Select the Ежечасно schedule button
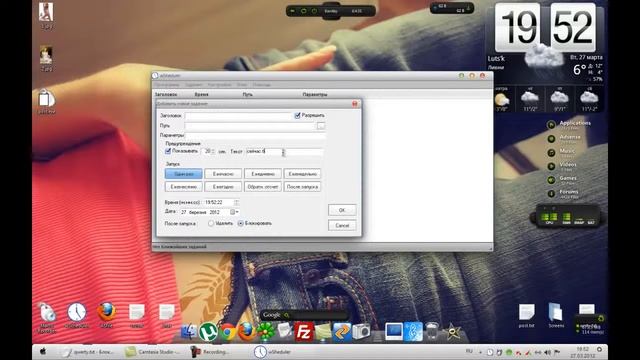This screenshot has height=360, width=640. click(x=223, y=174)
